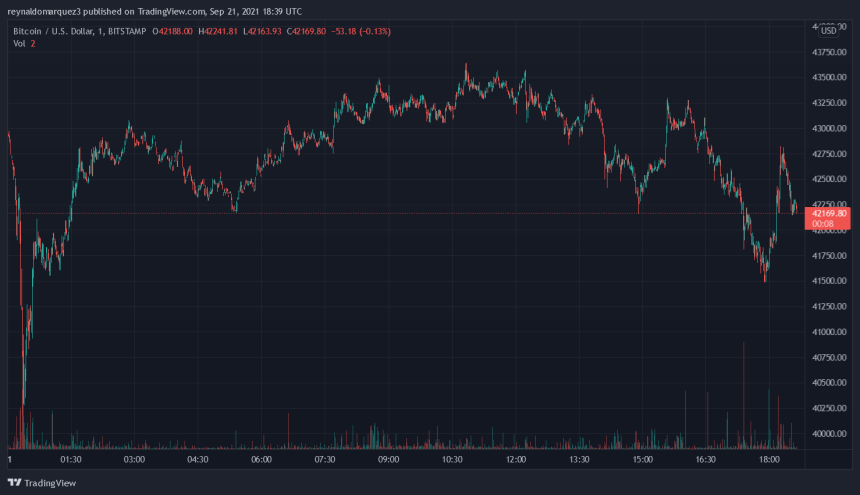Image resolution: width=860 pixels, height=495 pixels.
Task: Click the high value H42241.81
Action: pyautogui.click(x=218, y=31)
